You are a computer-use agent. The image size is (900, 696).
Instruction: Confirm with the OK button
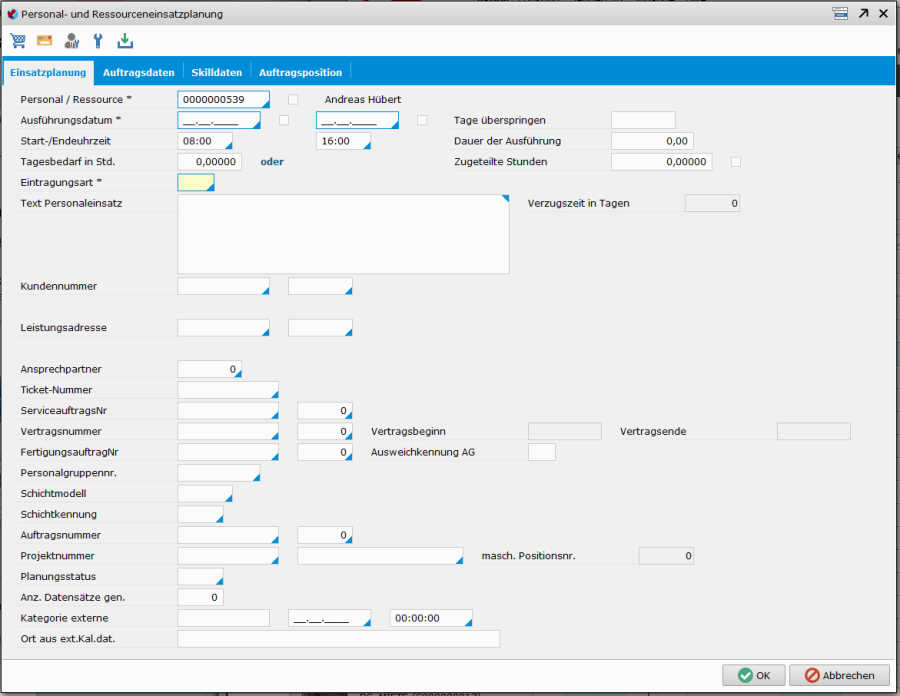pos(753,675)
